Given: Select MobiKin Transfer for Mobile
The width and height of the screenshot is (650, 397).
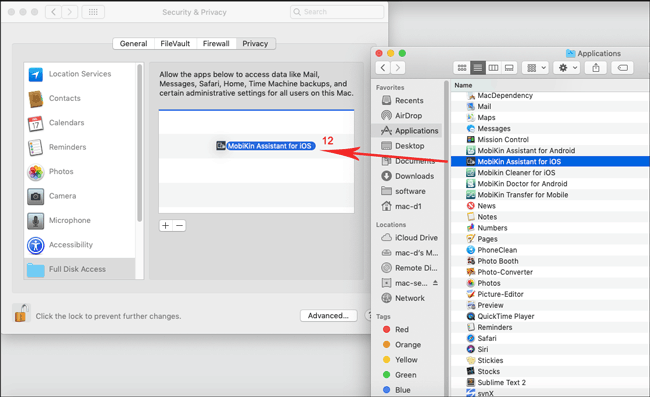Looking at the screenshot, I should tap(550, 195).
